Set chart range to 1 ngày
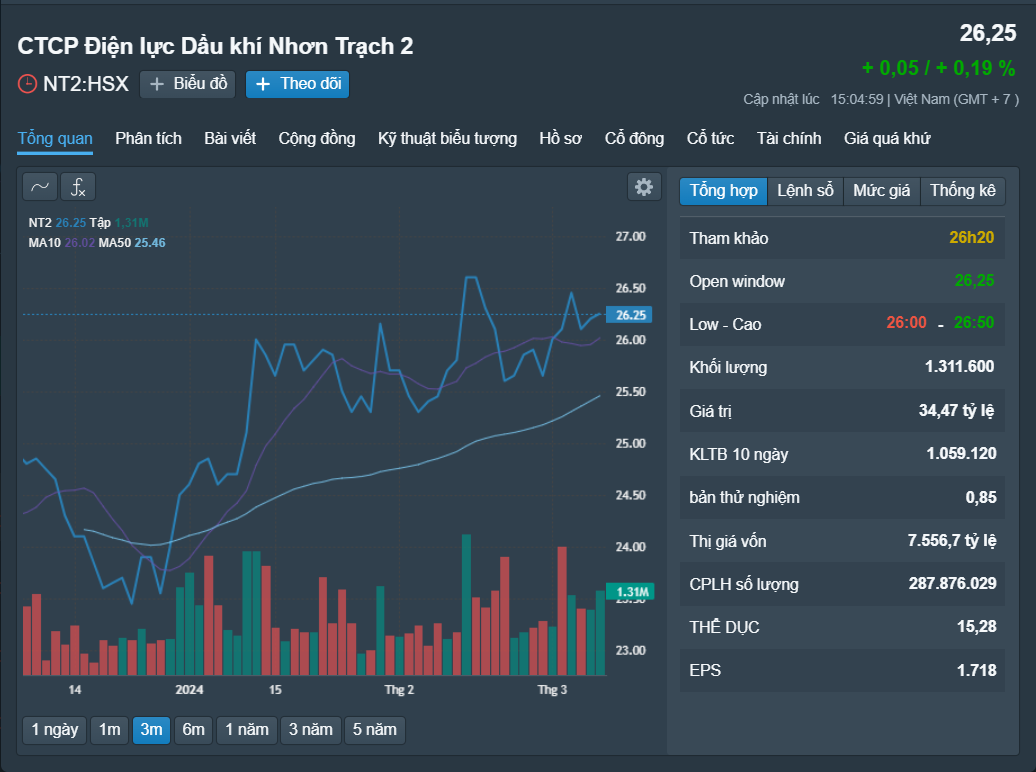This screenshot has width=1036, height=772. point(55,730)
